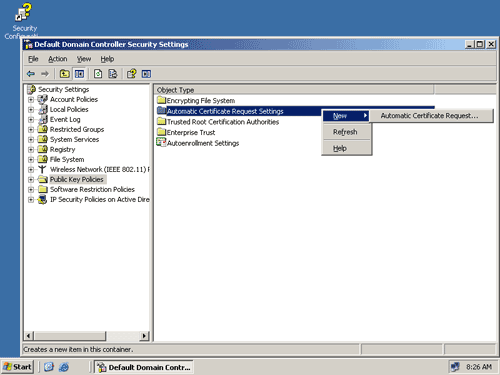This screenshot has width=500, height=375.
Task: Open the File menu
Action: point(33,59)
